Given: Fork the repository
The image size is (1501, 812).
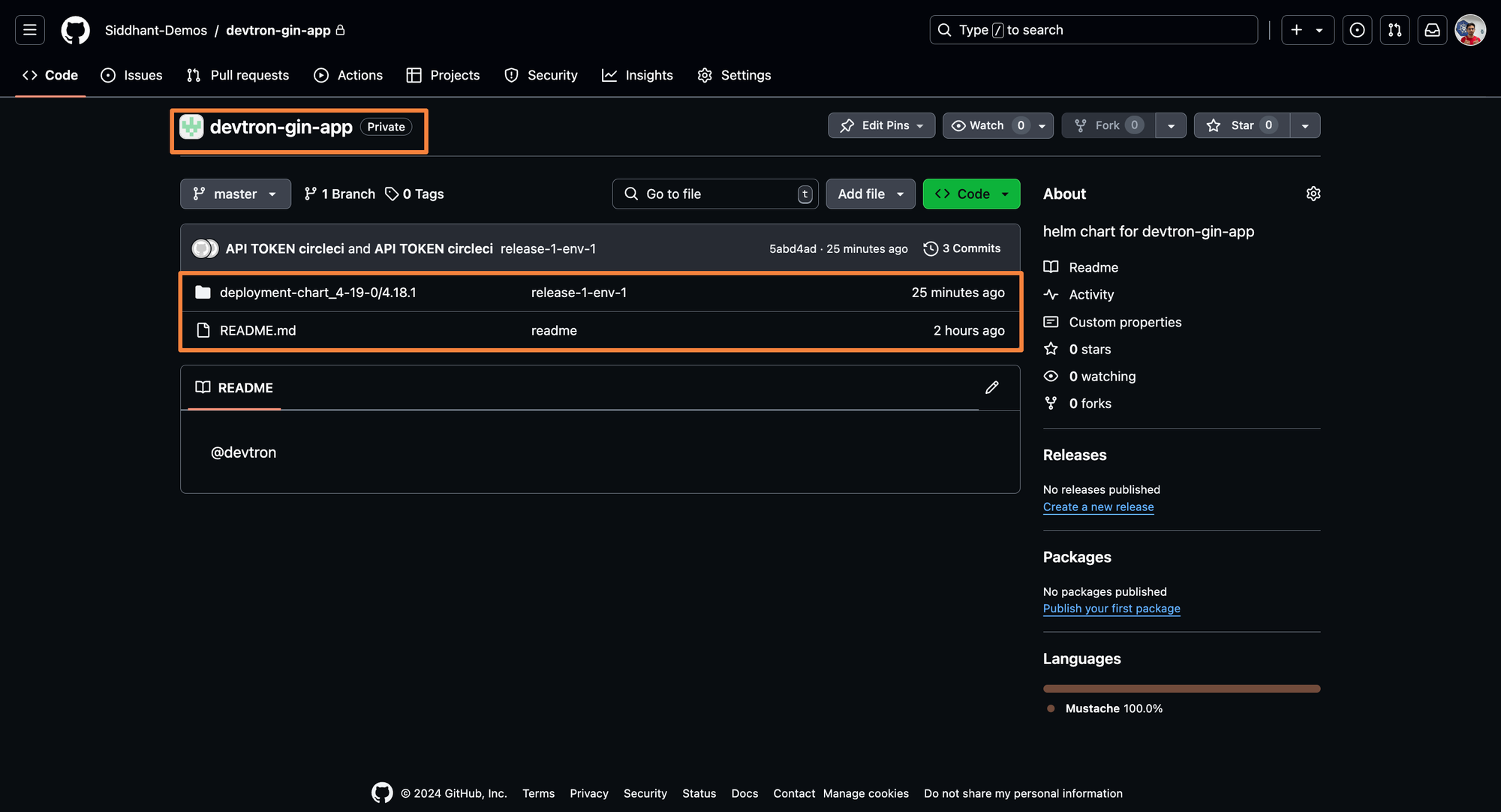Looking at the screenshot, I should pyautogui.click(x=1108, y=125).
